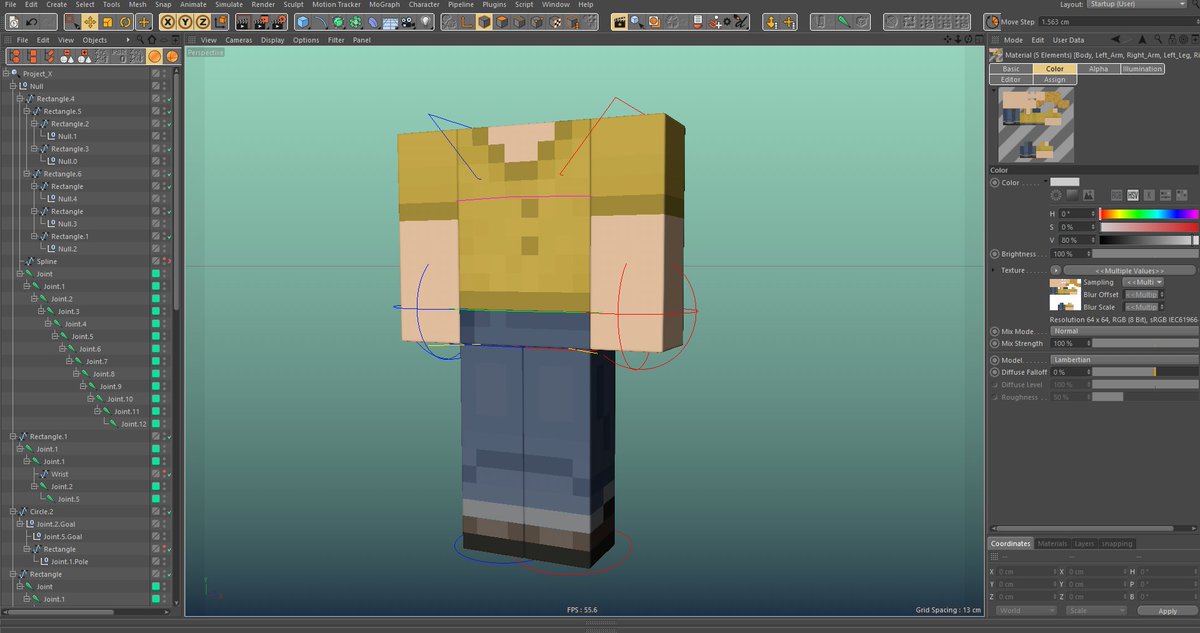Click the material preview thumbnail
The width and height of the screenshot is (1200, 633).
[x=1036, y=124]
